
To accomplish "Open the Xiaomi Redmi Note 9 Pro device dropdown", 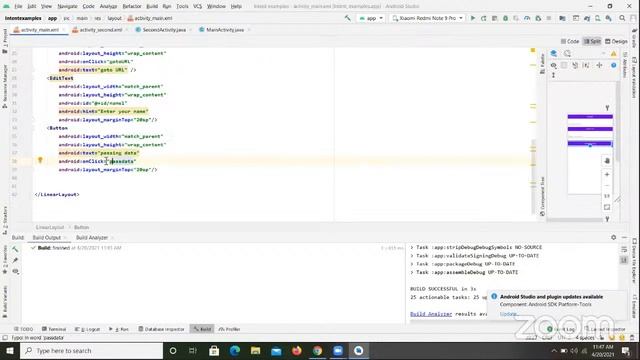I will coord(427,18).
